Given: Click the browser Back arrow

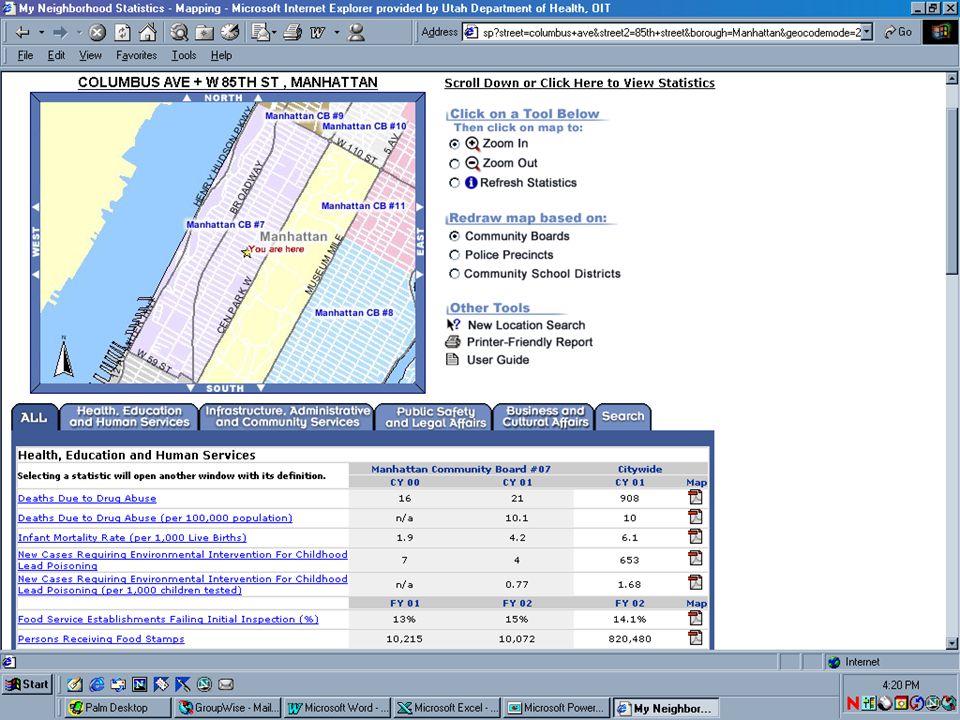Looking at the screenshot, I should click(22, 32).
